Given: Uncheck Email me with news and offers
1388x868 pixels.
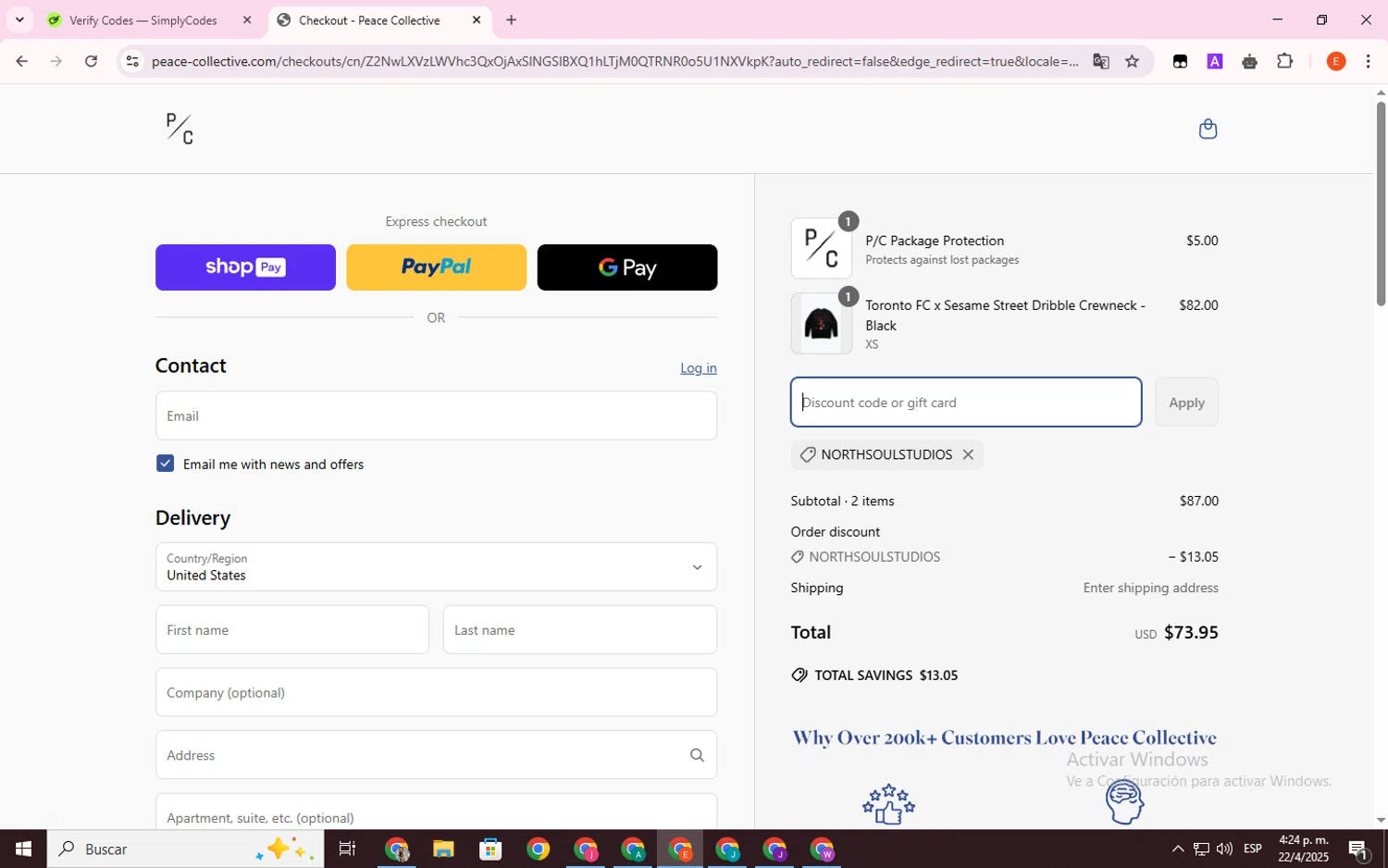Looking at the screenshot, I should (165, 464).
